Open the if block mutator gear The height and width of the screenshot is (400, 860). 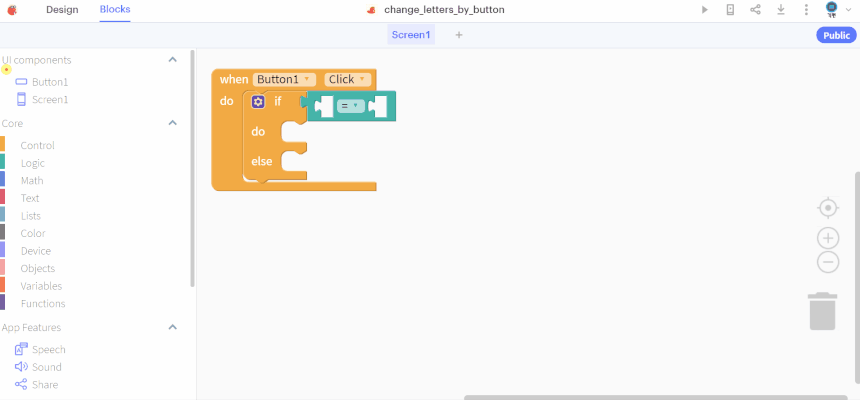click(258, 102)
